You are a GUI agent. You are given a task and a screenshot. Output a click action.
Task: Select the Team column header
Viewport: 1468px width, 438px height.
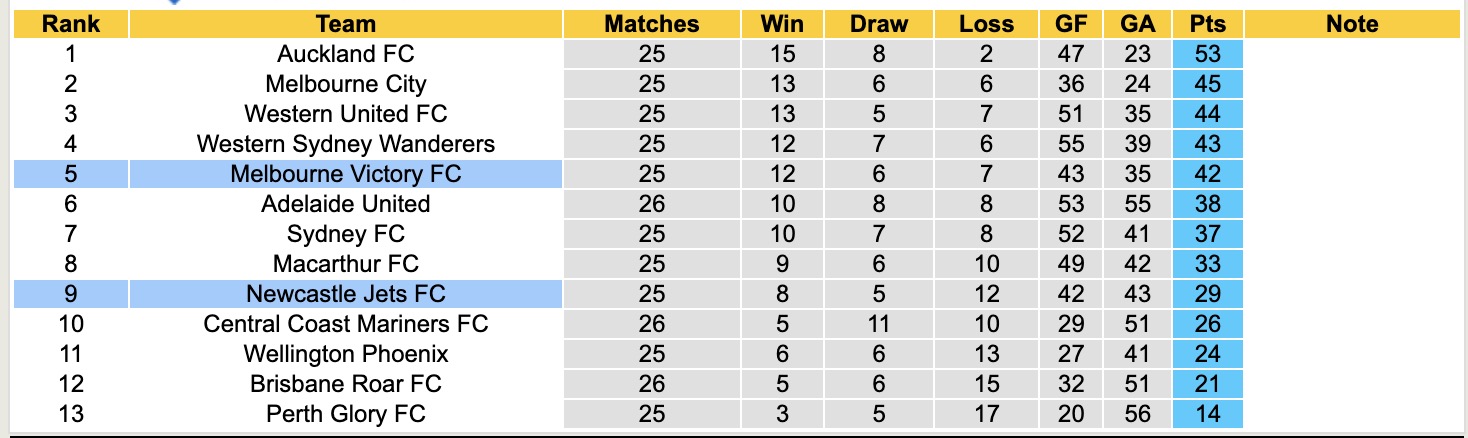tap(345, 24)
